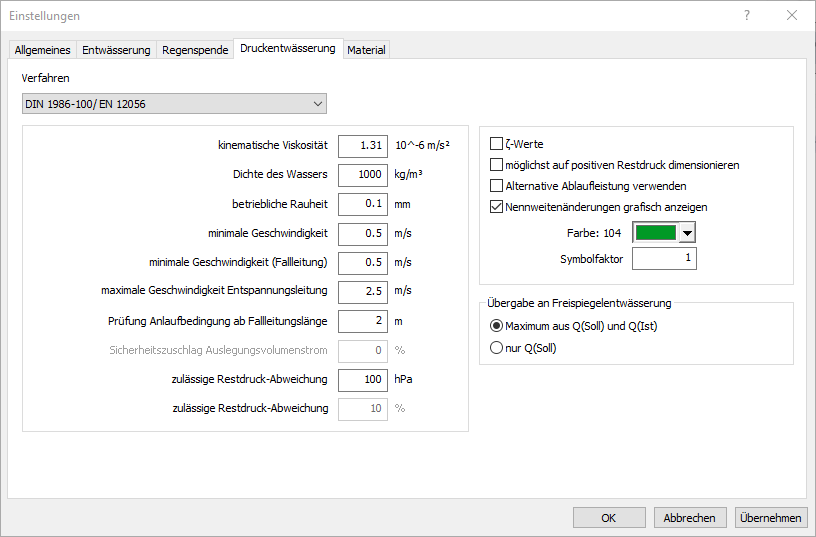Go to the Material tab
This screenshot has height=537, width=816.
tap(366, 50)
